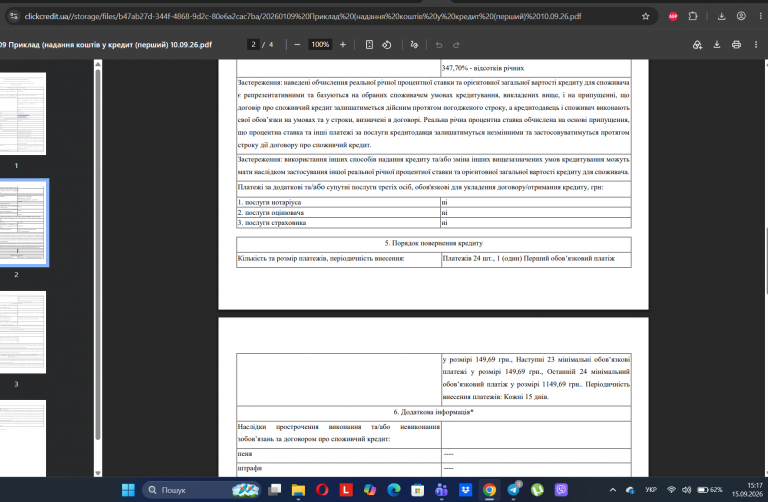Switch the УКР keyboard language
The width and height of the screenshot is (768, 502).
click(x=651, y=490)
